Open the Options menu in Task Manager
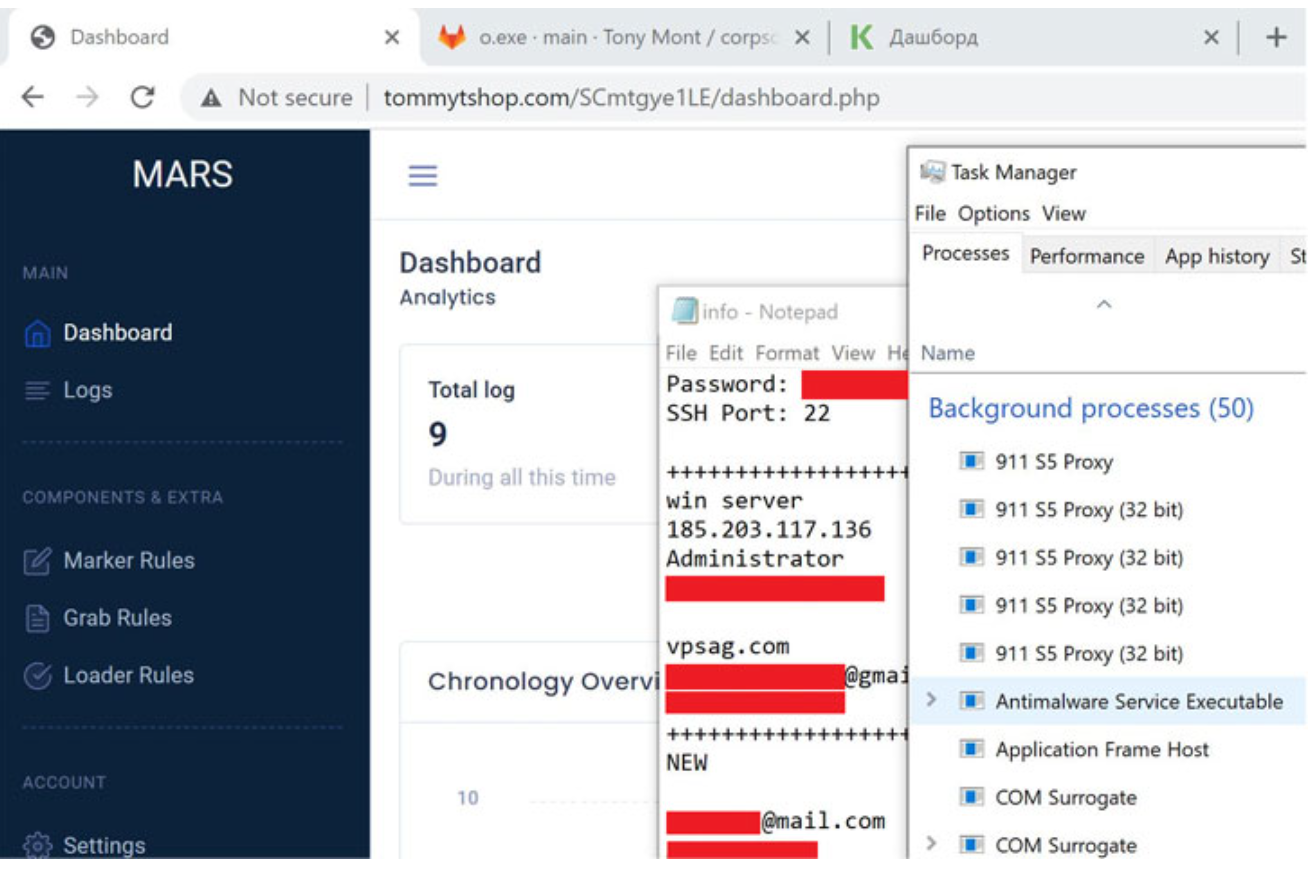Screen dimensions: 1312x876 tap(994, 214)
